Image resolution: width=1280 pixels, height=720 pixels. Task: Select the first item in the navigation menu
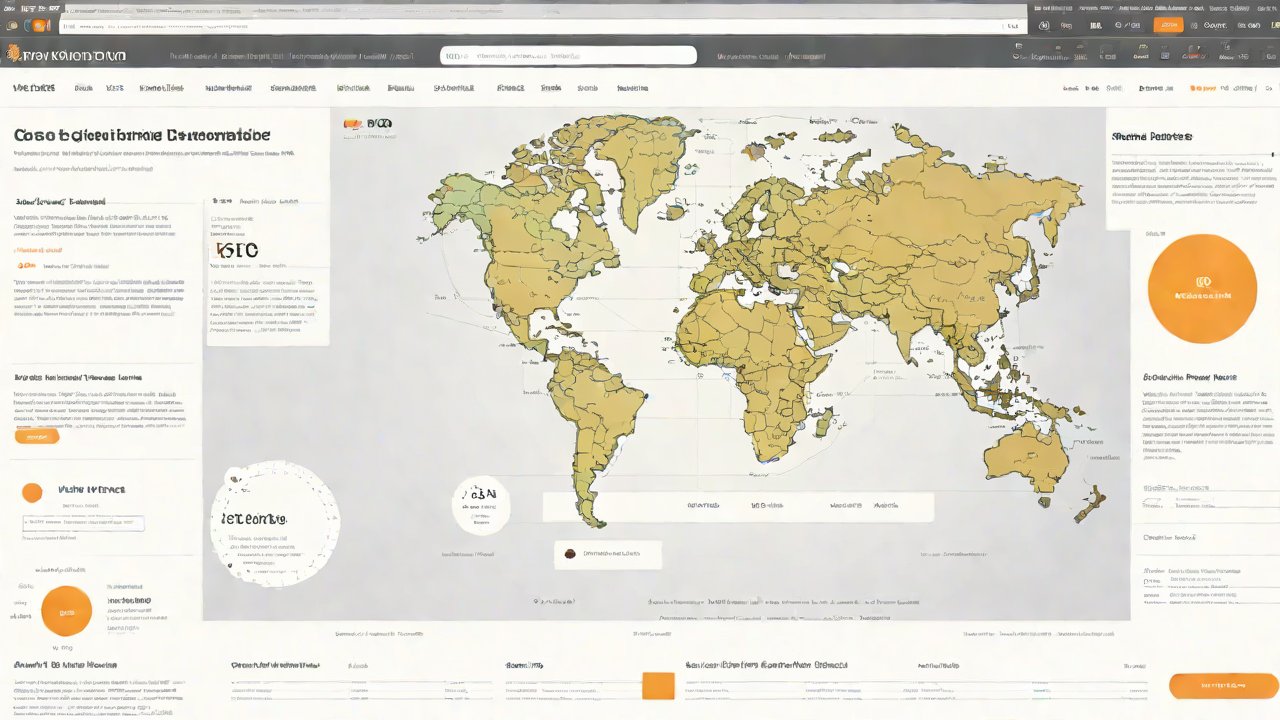point(32,88)
